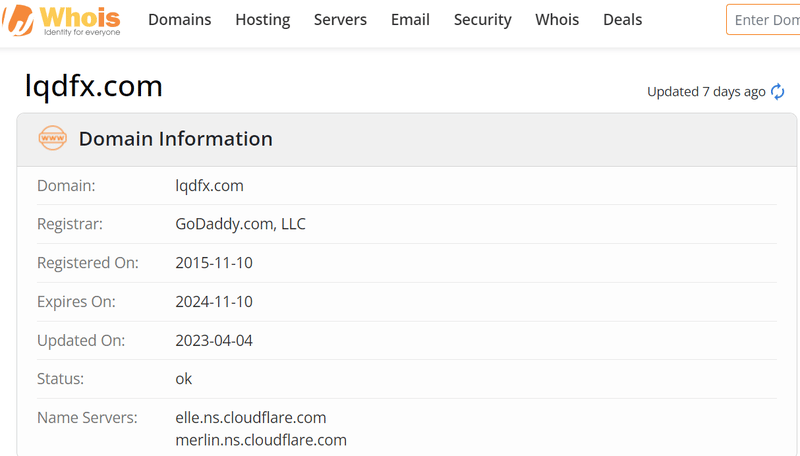This screenshot has width=800, height=456.
Task: Select the domain value lqdfx.com
Action: pyautogui.click(x=209, y=186)
